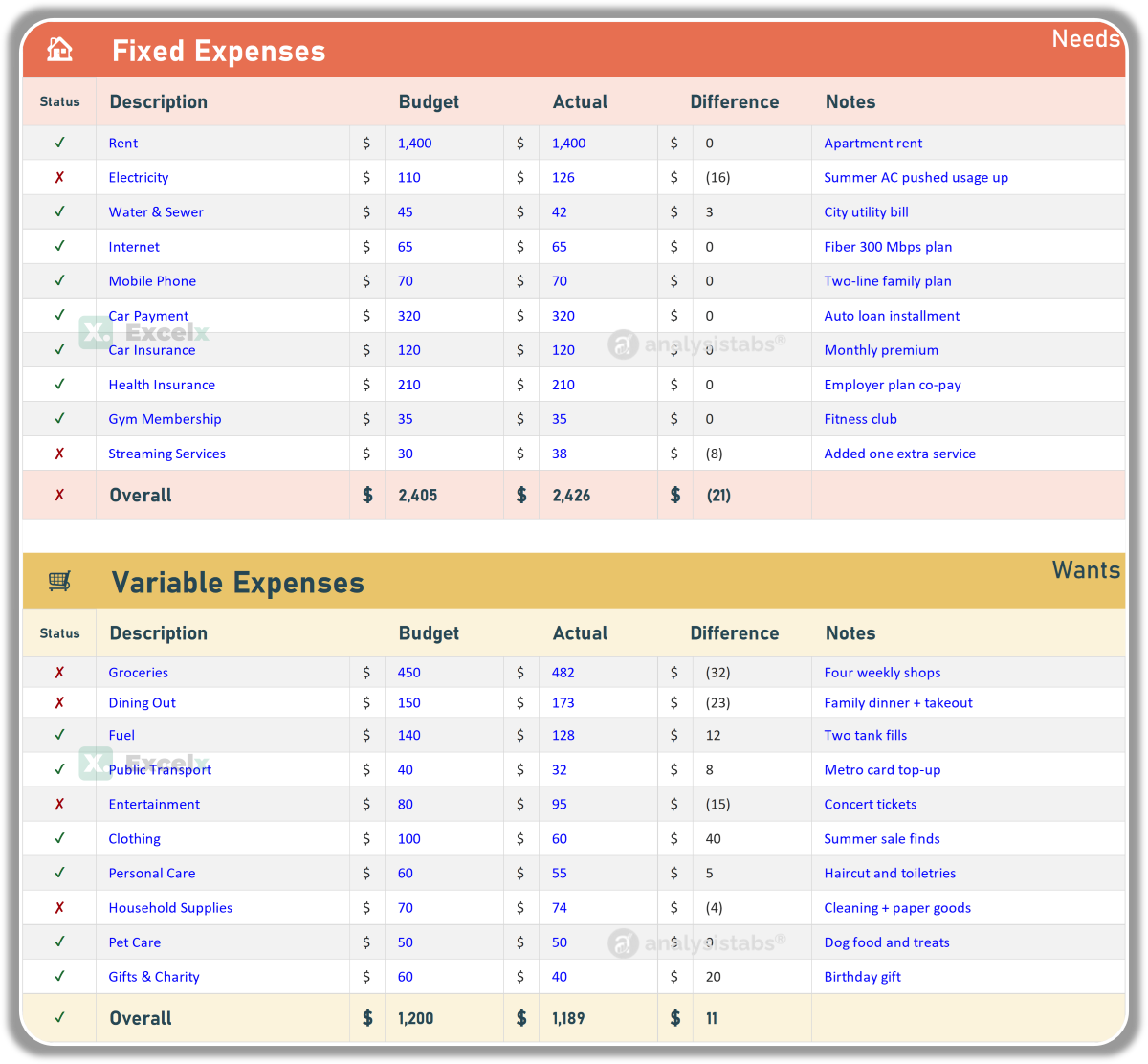Click the Variable Expenses overall actual 1,189
Image resolution: width=1148 pixels, height=1064 pixels.
(x=568, y=1018)
